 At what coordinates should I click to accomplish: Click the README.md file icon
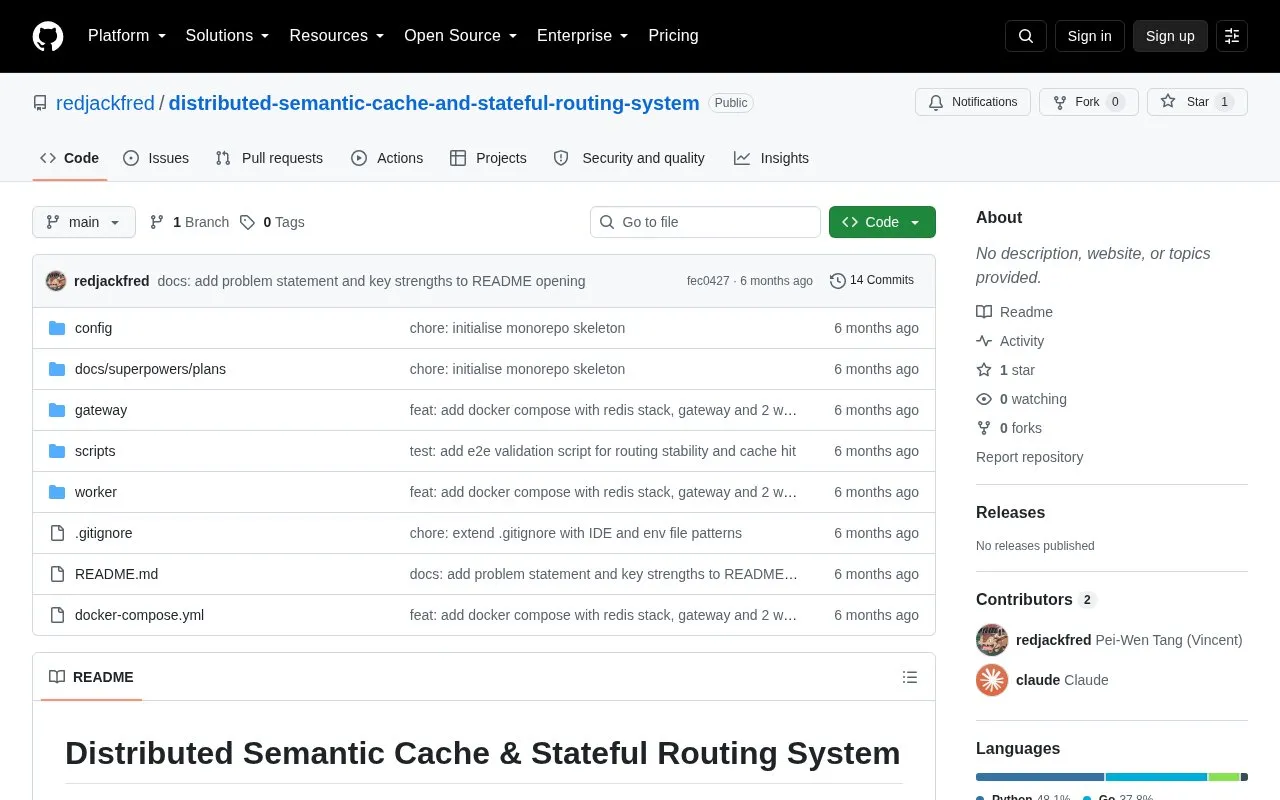pos(57,574)
